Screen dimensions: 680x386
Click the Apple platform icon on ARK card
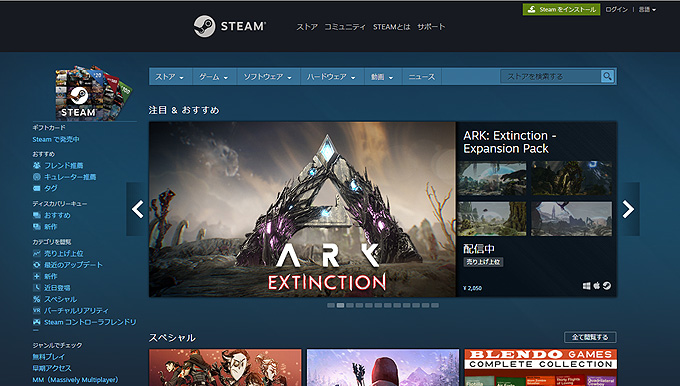point(597,286)
